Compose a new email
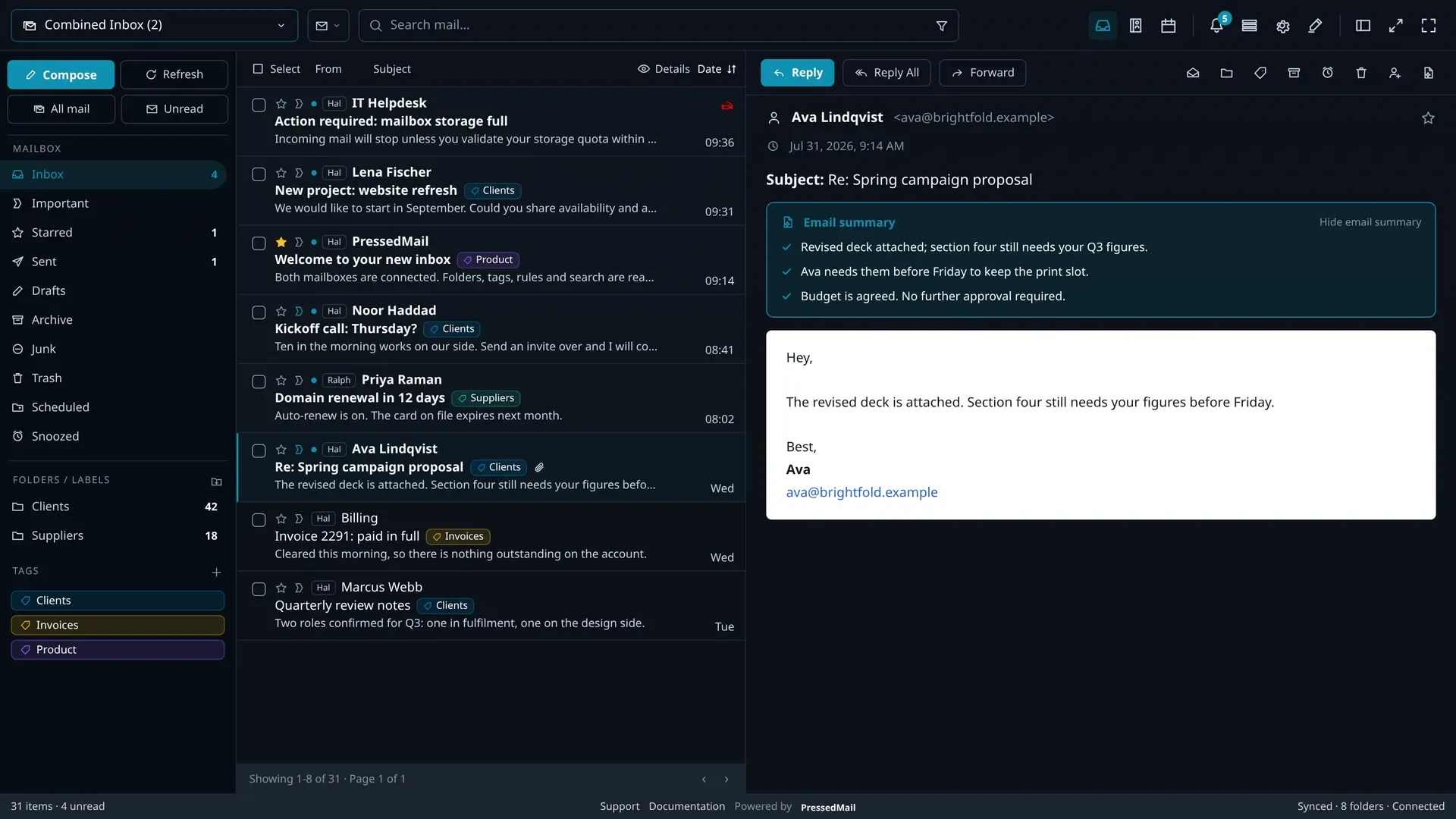1456x819 pixels. 61,74
